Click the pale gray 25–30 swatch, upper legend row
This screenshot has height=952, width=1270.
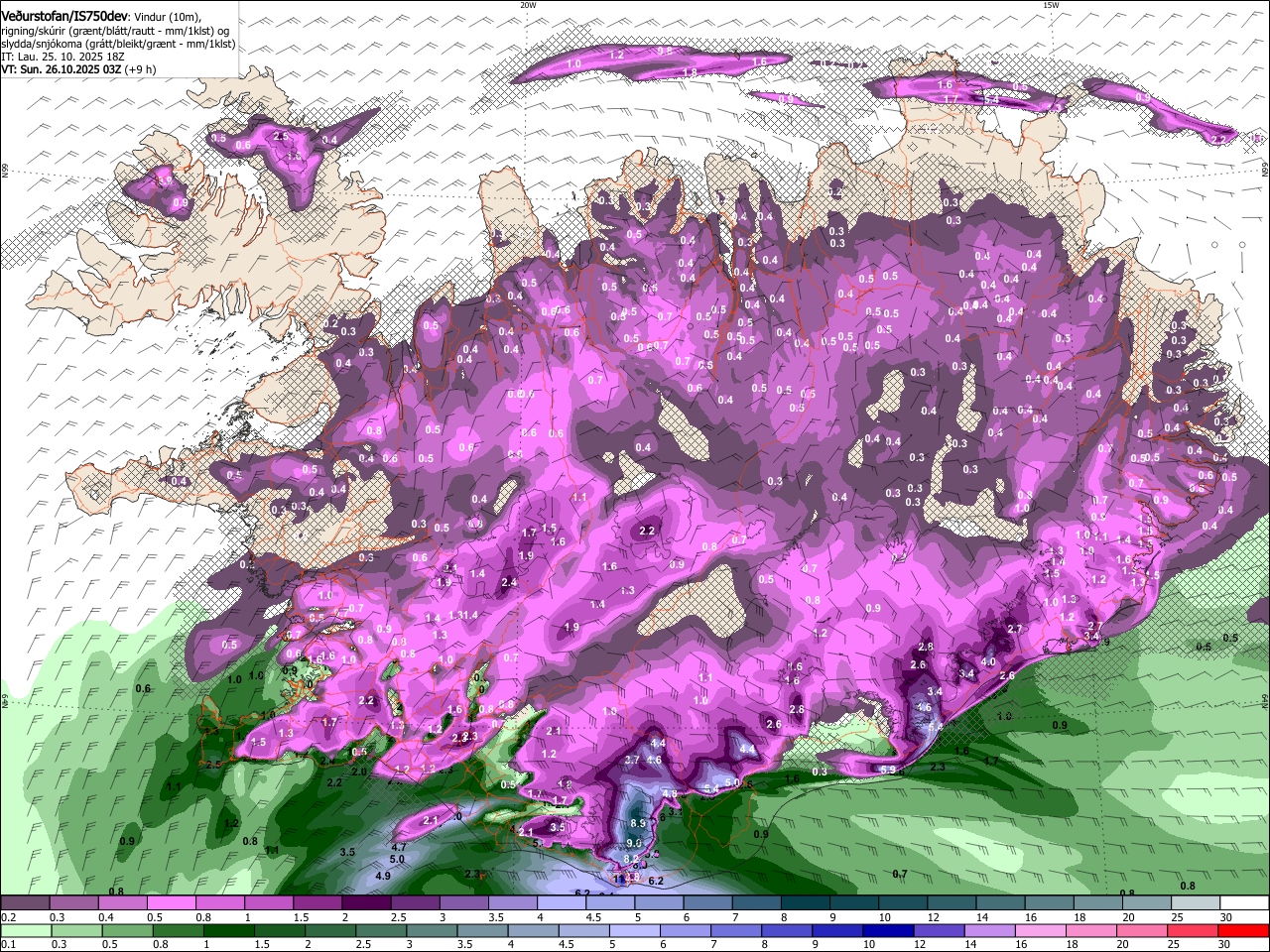click(x=1195, y=902)
